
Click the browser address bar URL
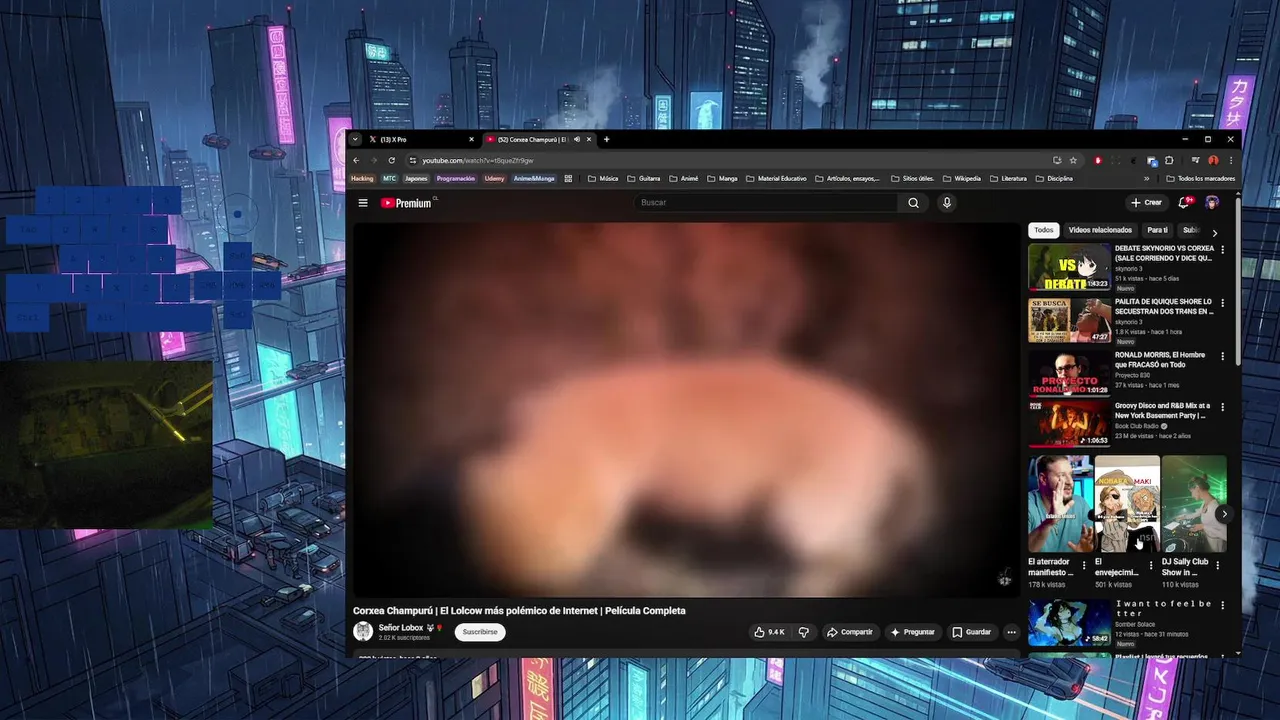pos(478,160)
